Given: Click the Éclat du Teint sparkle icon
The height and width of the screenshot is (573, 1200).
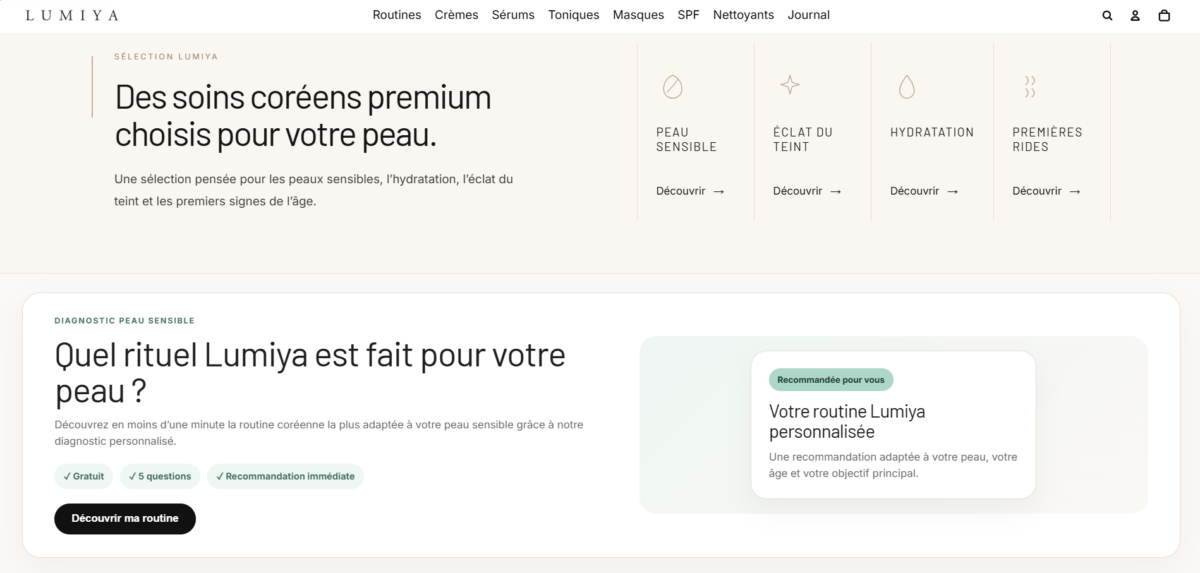Looking at the screenshot, I should [790, 85].
